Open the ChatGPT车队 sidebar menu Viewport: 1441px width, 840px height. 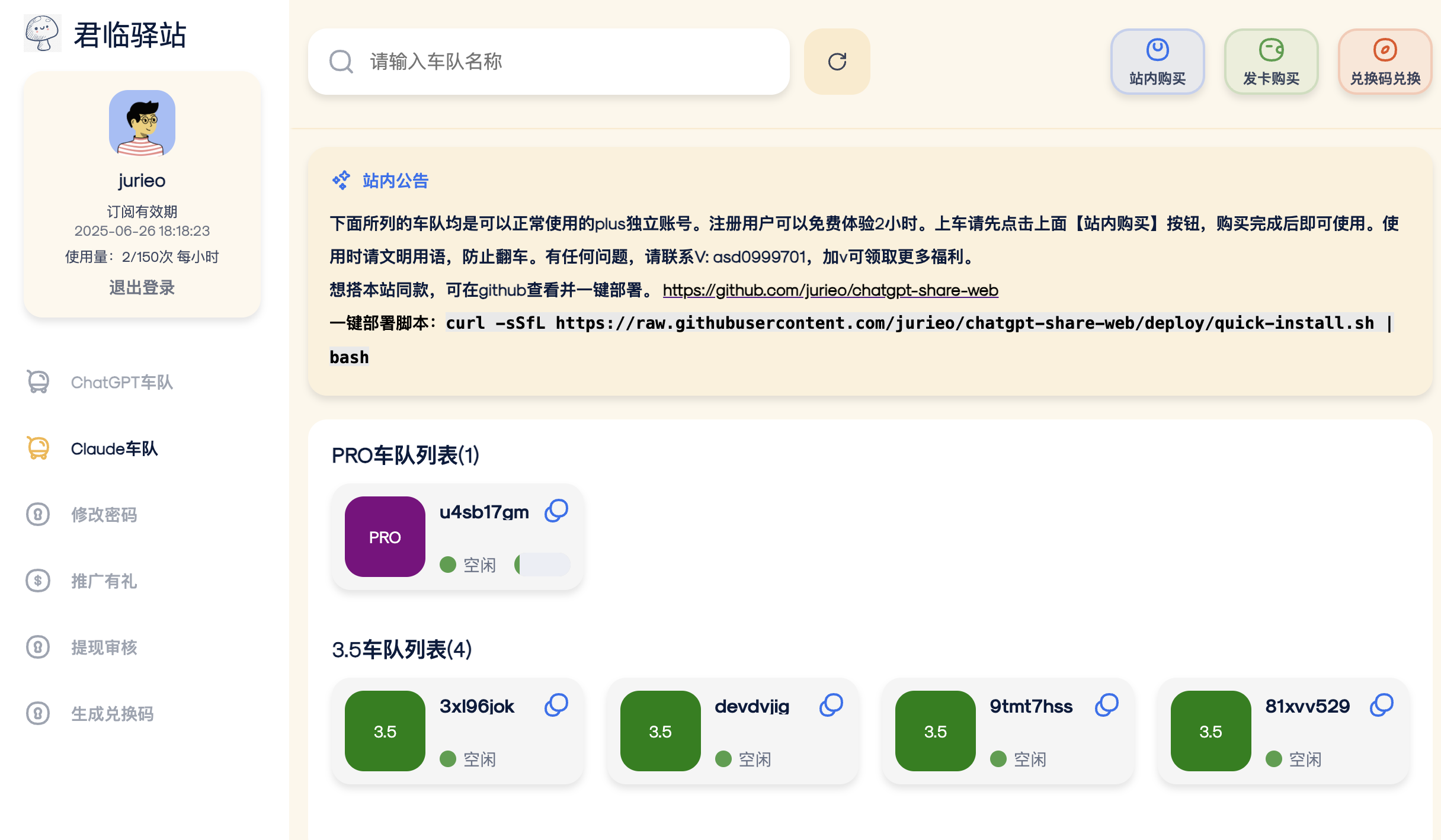coord(121,383)
